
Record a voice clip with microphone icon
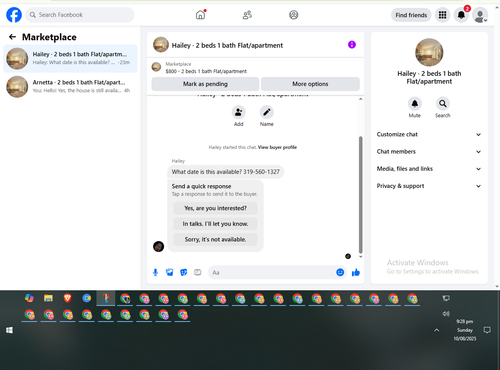pyautogui.click(x=155, y=273)
